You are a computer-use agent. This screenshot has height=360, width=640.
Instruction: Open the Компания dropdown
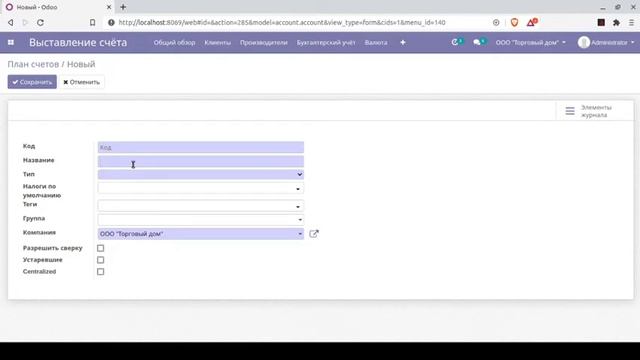[201, 234]
